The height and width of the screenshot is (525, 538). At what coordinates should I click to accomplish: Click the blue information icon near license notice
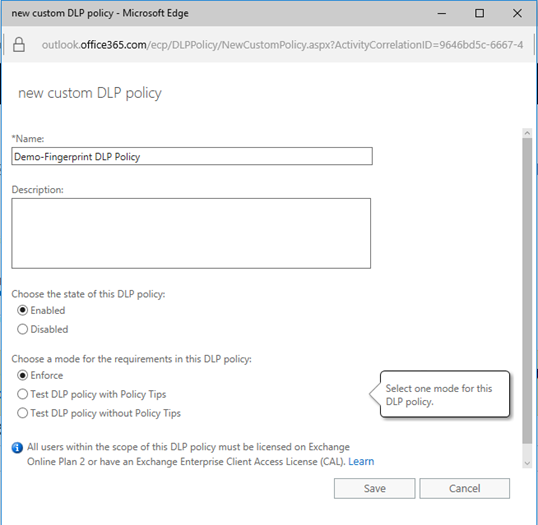(x=17, y=448)
